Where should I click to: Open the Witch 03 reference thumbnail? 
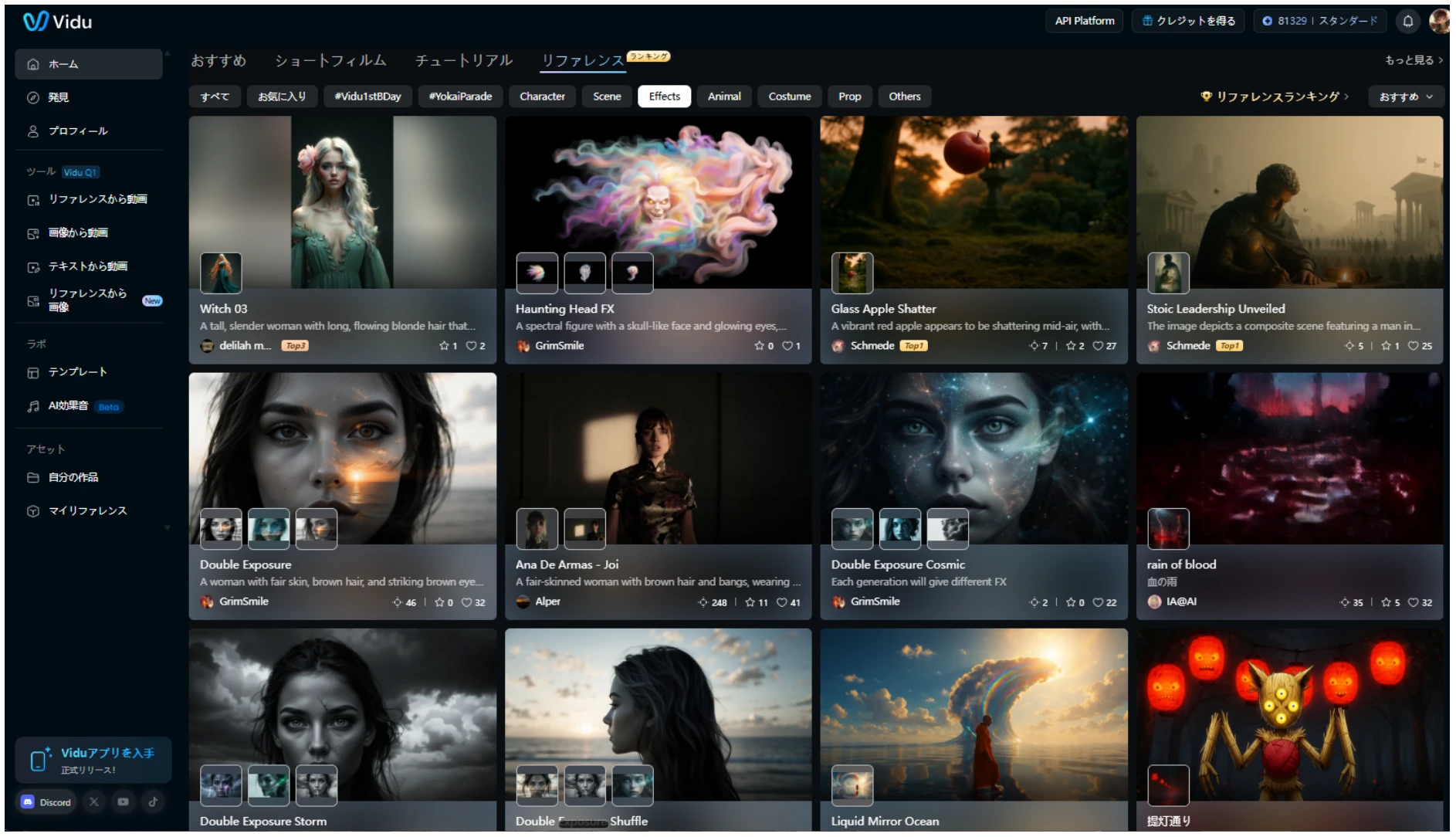point(221,273)
